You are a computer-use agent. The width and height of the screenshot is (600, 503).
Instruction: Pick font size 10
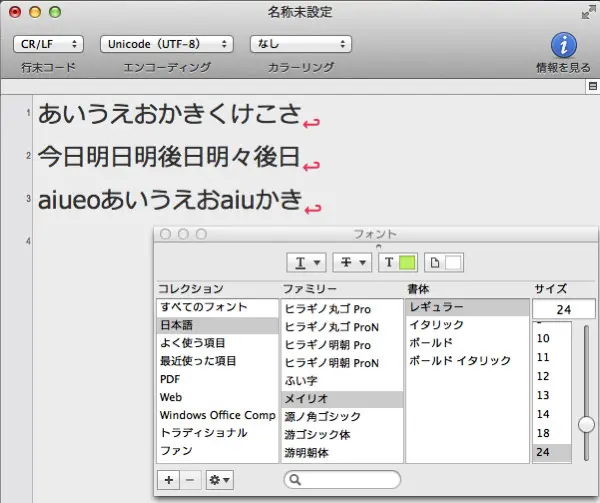tap(552, 339)
